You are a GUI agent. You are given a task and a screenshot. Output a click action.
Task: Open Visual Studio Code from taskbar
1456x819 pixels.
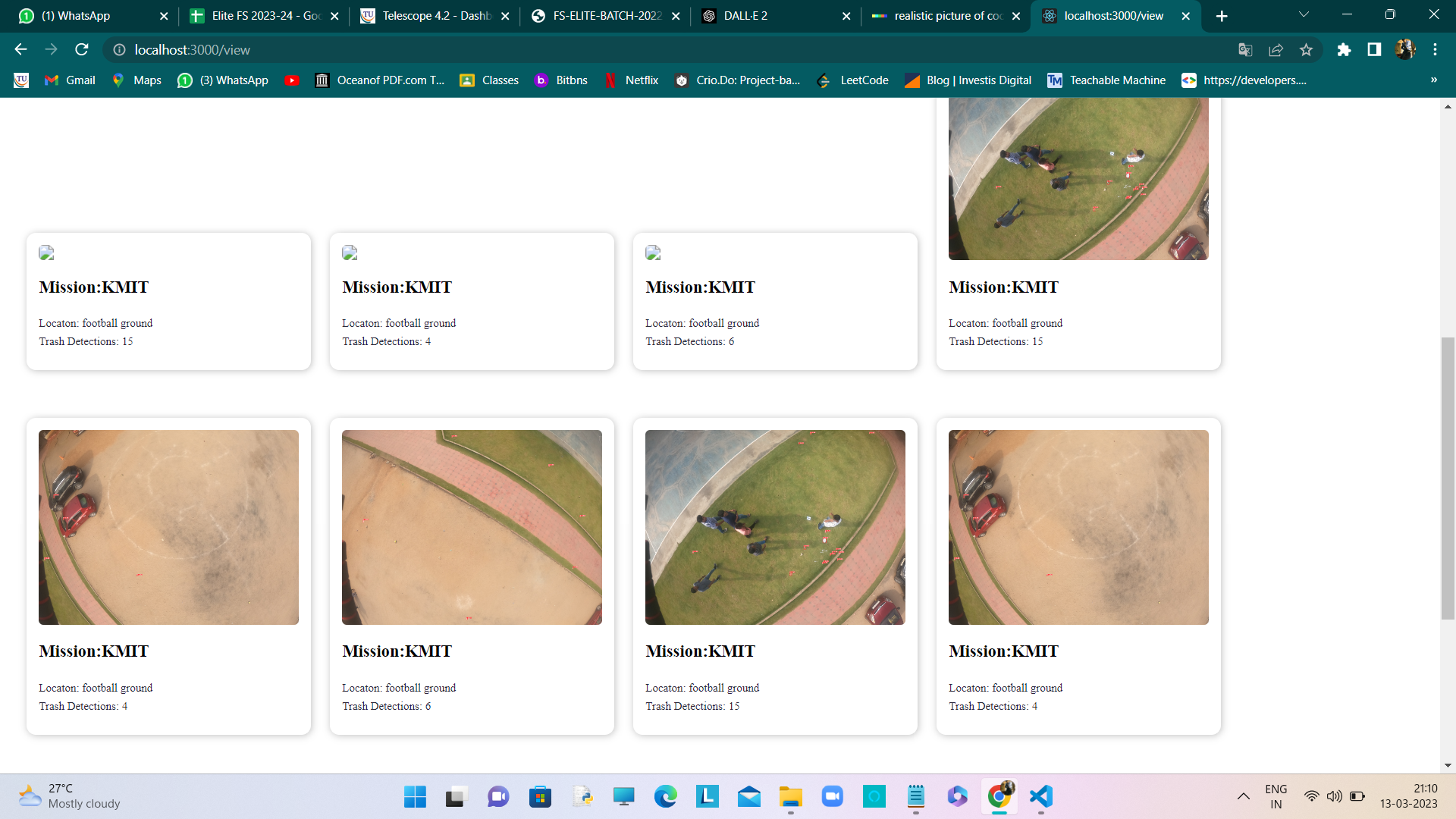pos(1041,796)
